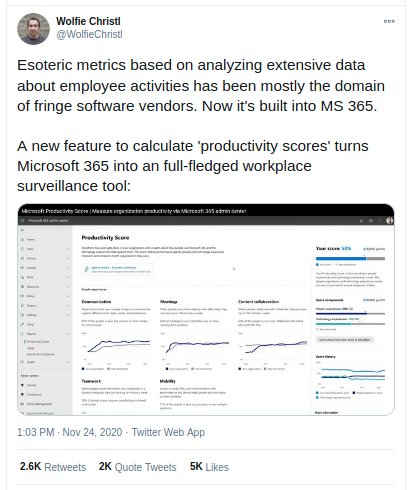Click the Home icon in admin sidebar

click(23, 239)
